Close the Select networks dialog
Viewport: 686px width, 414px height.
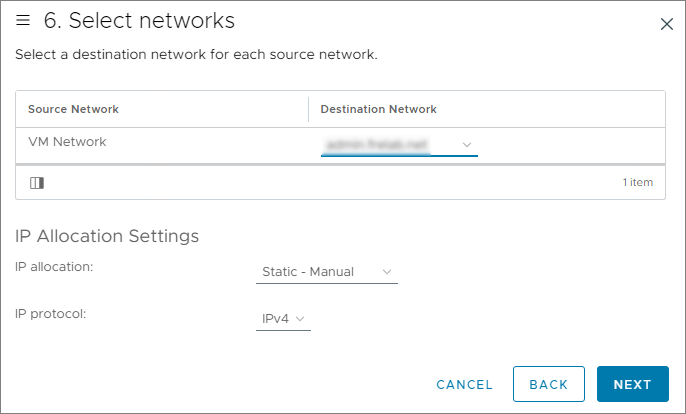click(x=667, y=24)
